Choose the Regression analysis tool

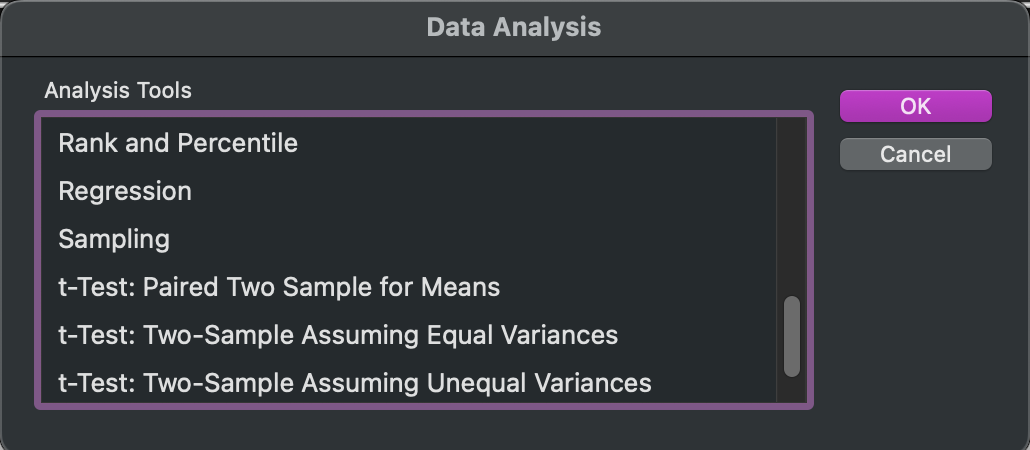(409, 191)
